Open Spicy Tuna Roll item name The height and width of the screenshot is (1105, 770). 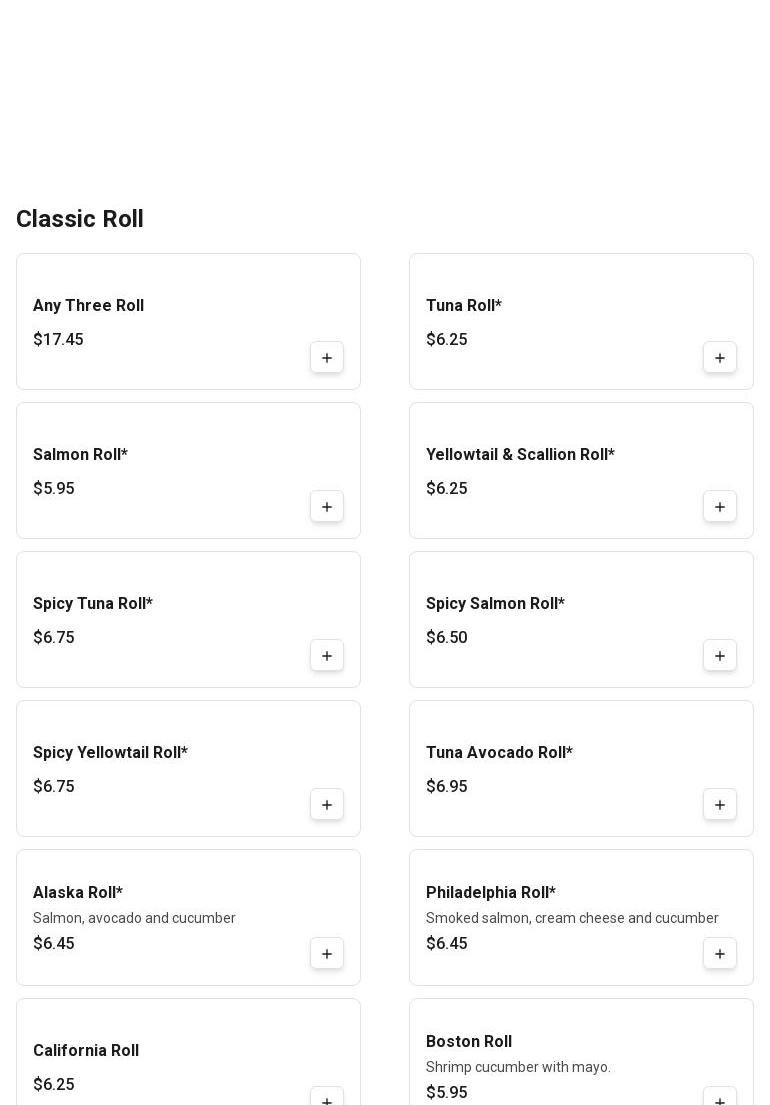click(x=92, y=604)
